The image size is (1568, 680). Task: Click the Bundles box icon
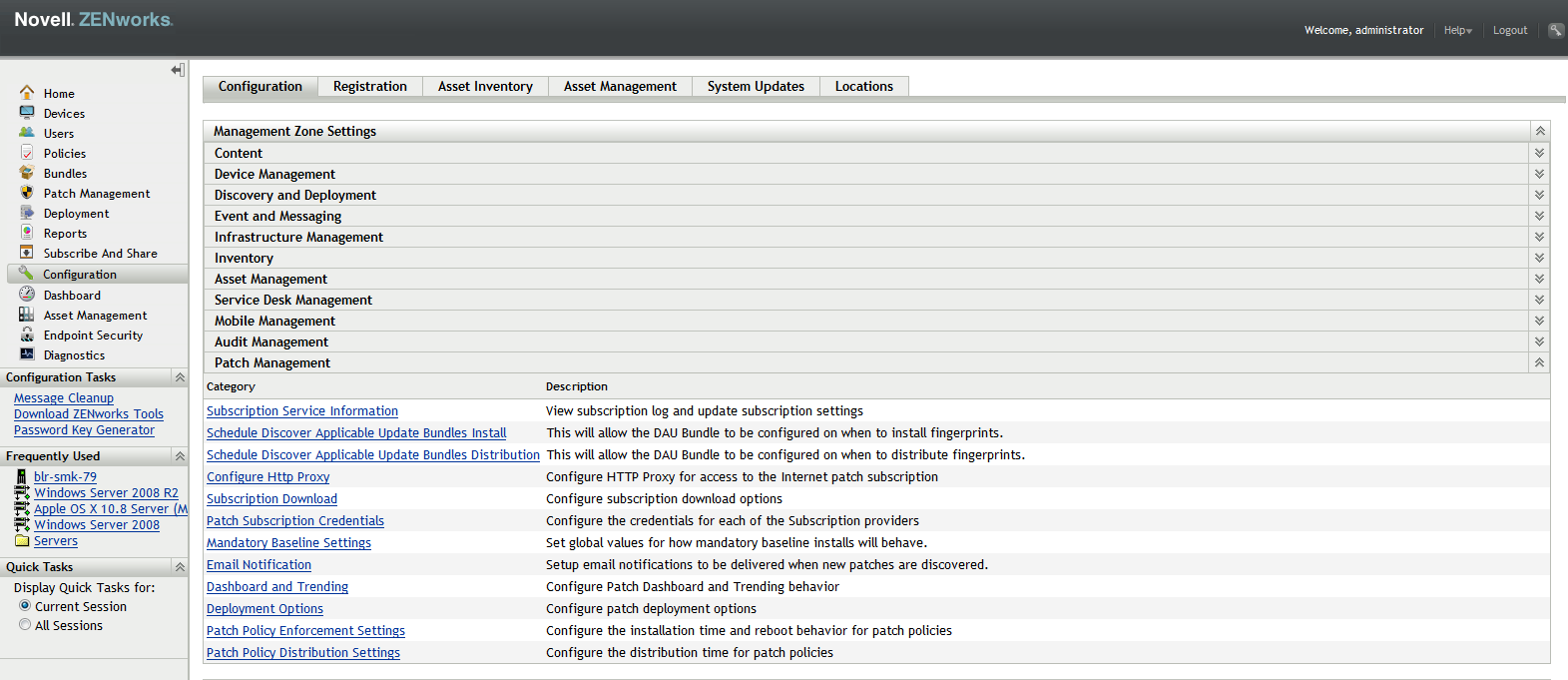coord(27,172)
